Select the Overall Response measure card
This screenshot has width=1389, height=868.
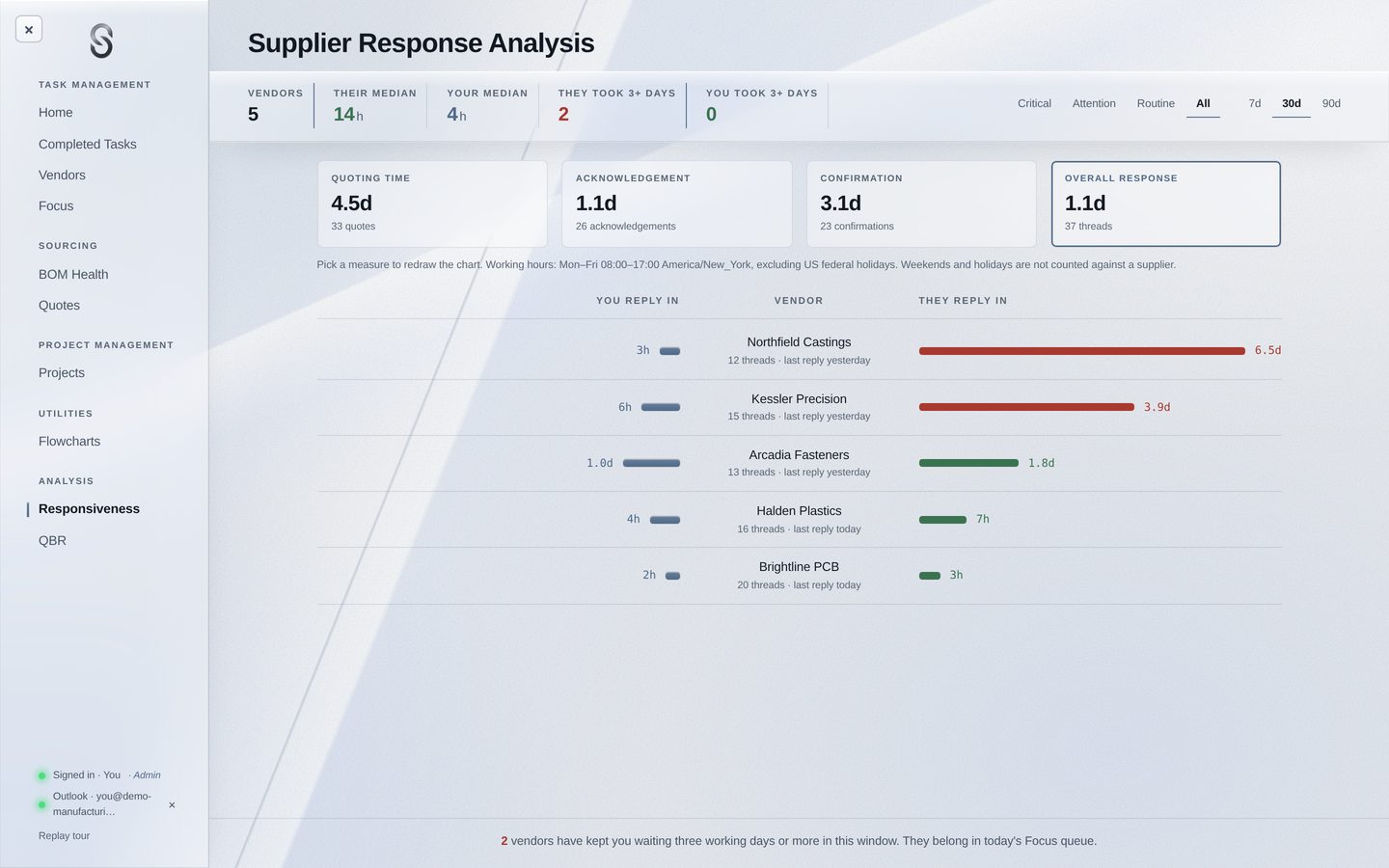[1166, 203]
